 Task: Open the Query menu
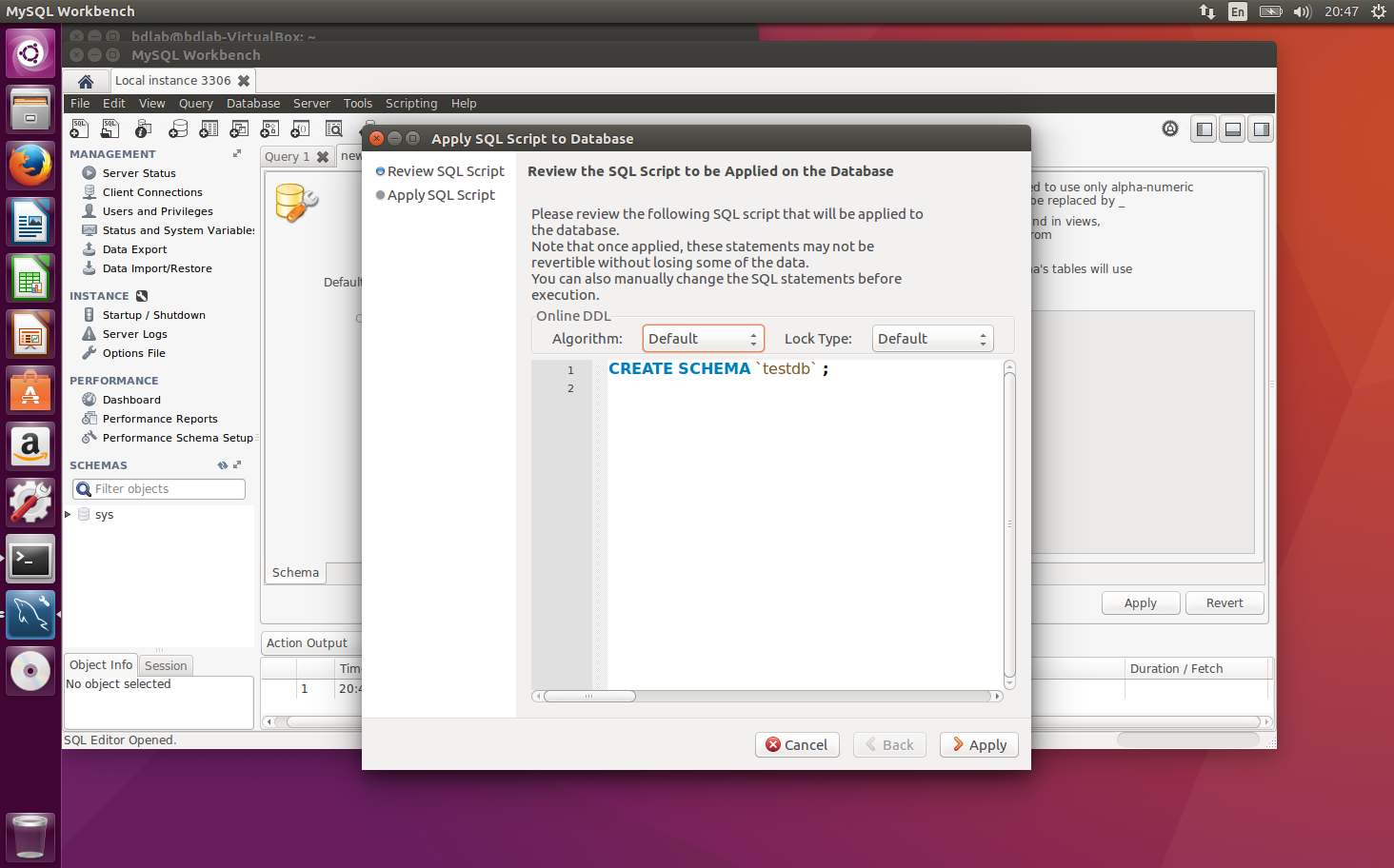(196, 104)
